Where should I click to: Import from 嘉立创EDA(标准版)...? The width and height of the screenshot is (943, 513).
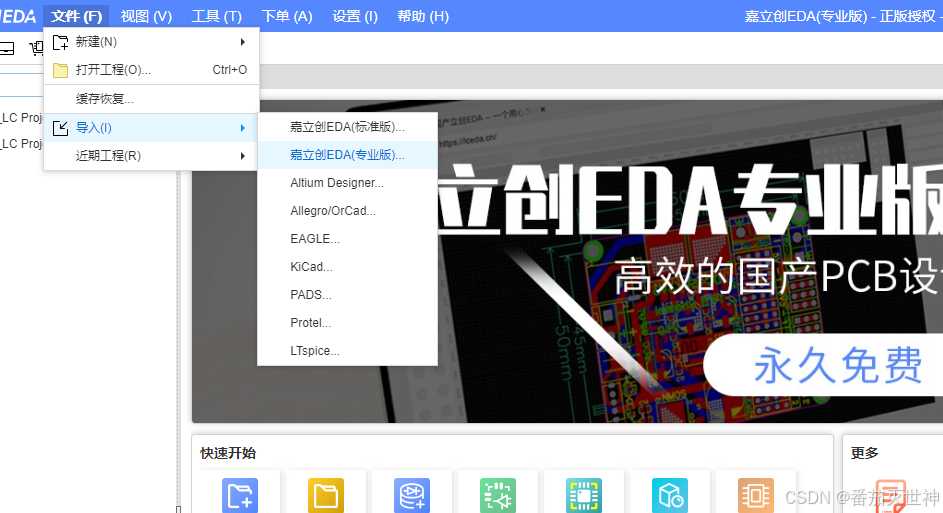(x=347, y=127)
